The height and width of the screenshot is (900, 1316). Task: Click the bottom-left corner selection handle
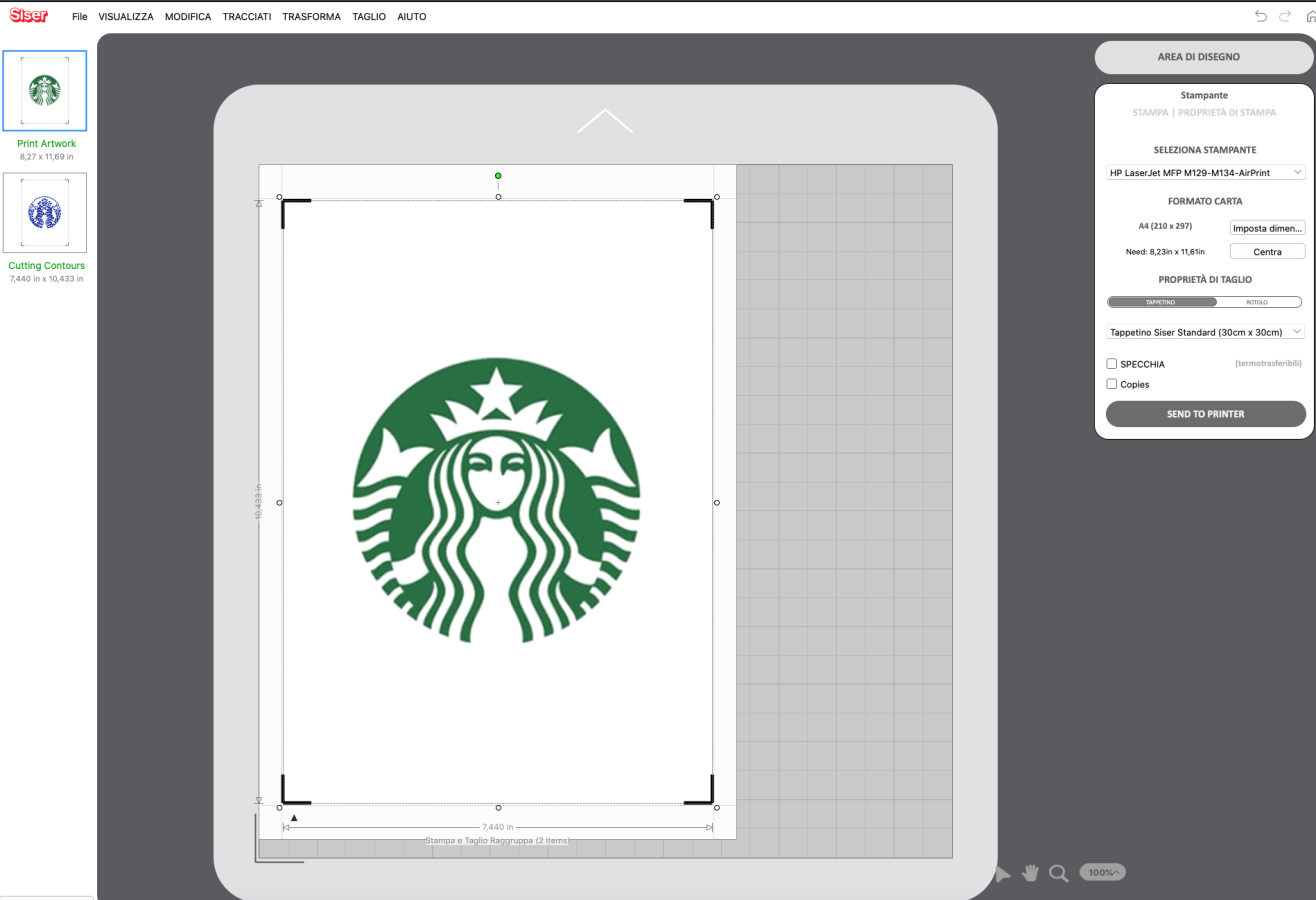[279, 808]
